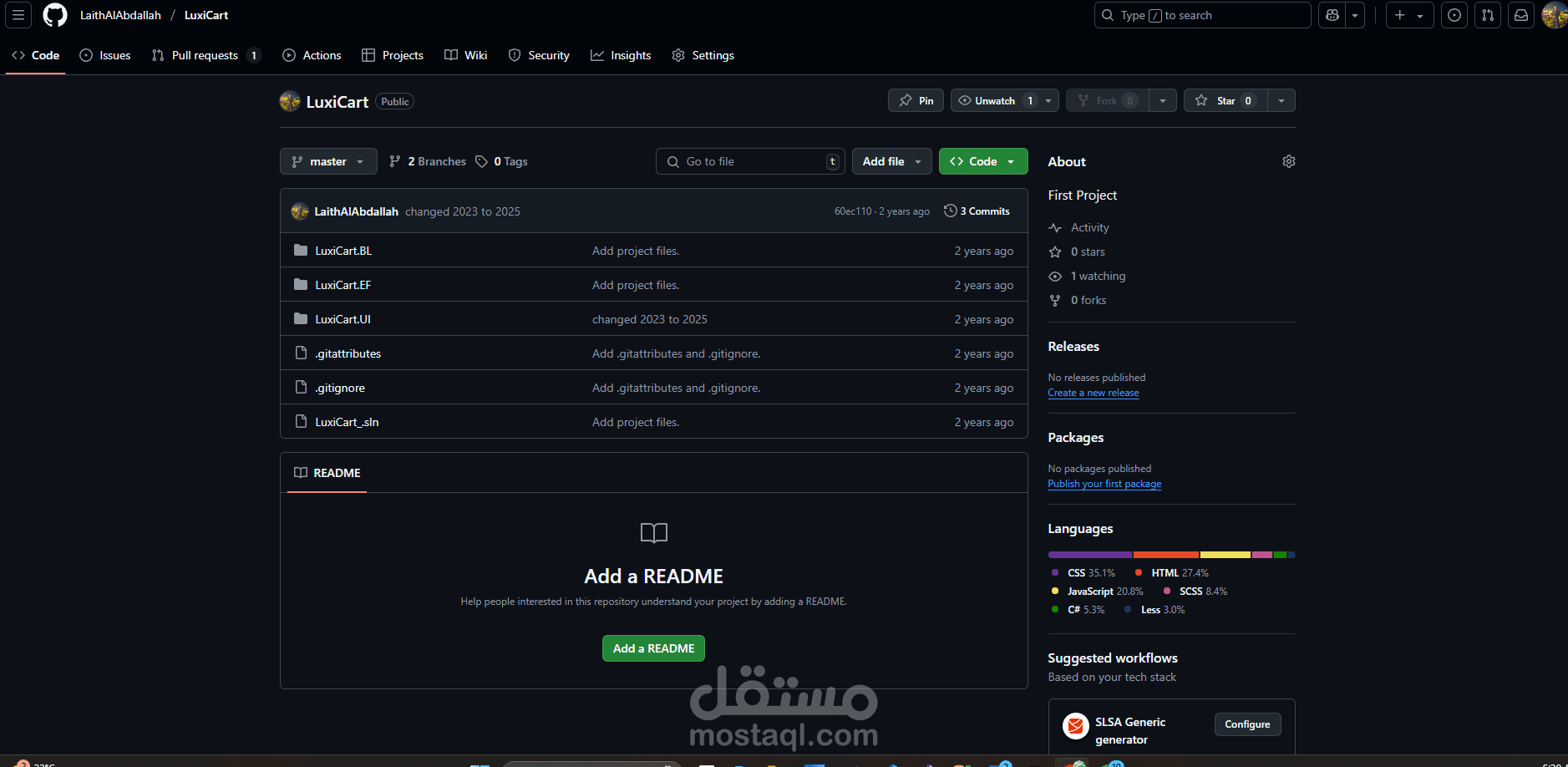Click the folder icon beside LuxiCart.EF

click(301, 285)
